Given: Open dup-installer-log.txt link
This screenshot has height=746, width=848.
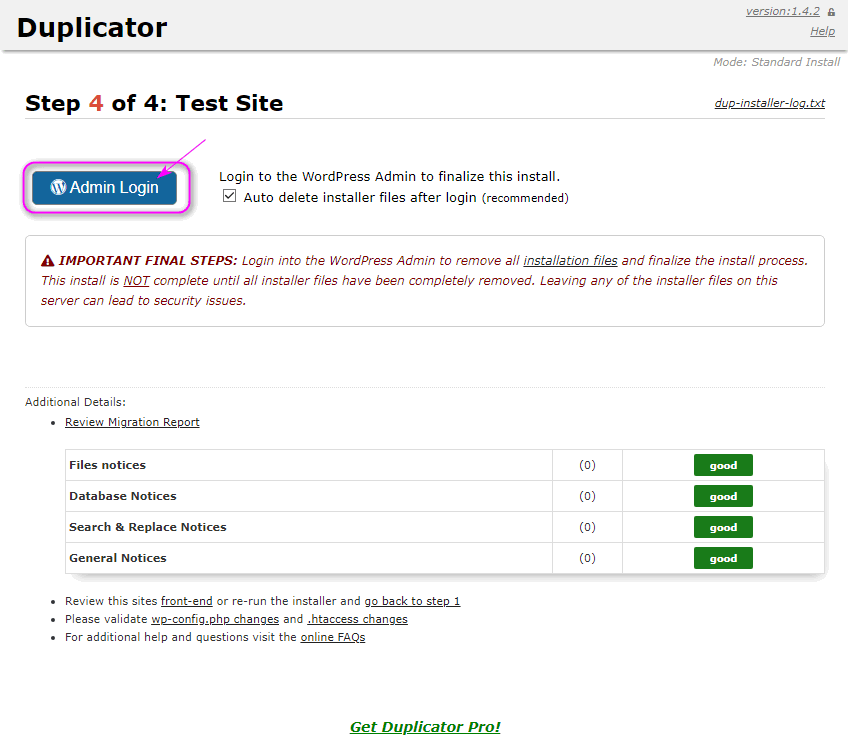Looking at the screenshot, I should [770, 103].
